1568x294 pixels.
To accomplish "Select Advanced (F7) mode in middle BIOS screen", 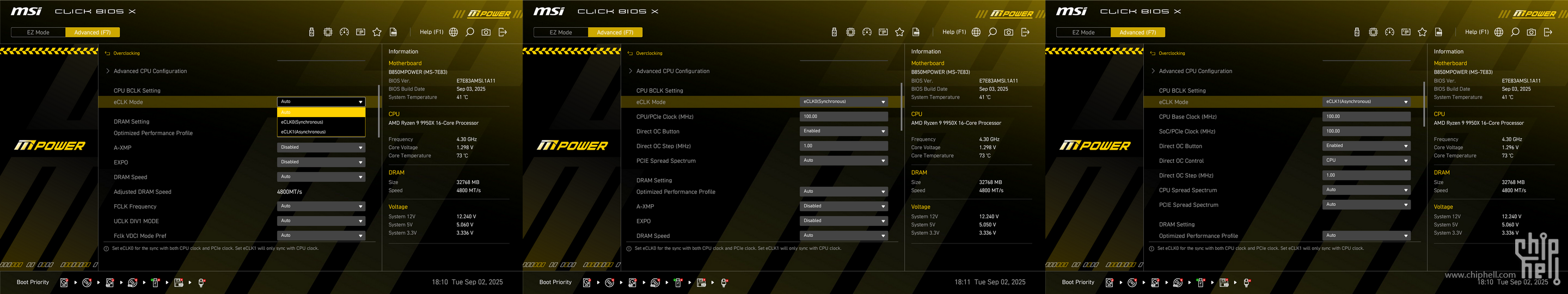I will 615,32.
